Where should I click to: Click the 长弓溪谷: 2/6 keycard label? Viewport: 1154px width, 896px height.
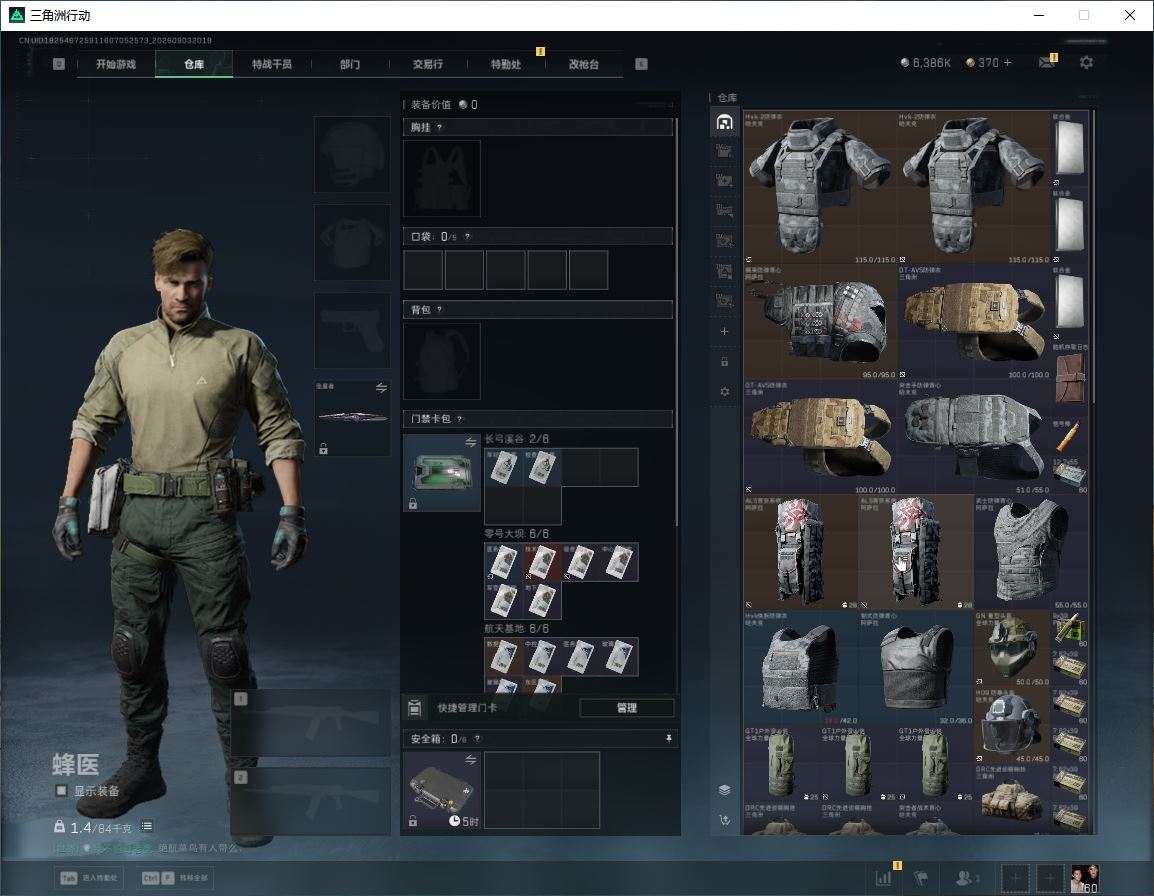click(x=517, y=439)
